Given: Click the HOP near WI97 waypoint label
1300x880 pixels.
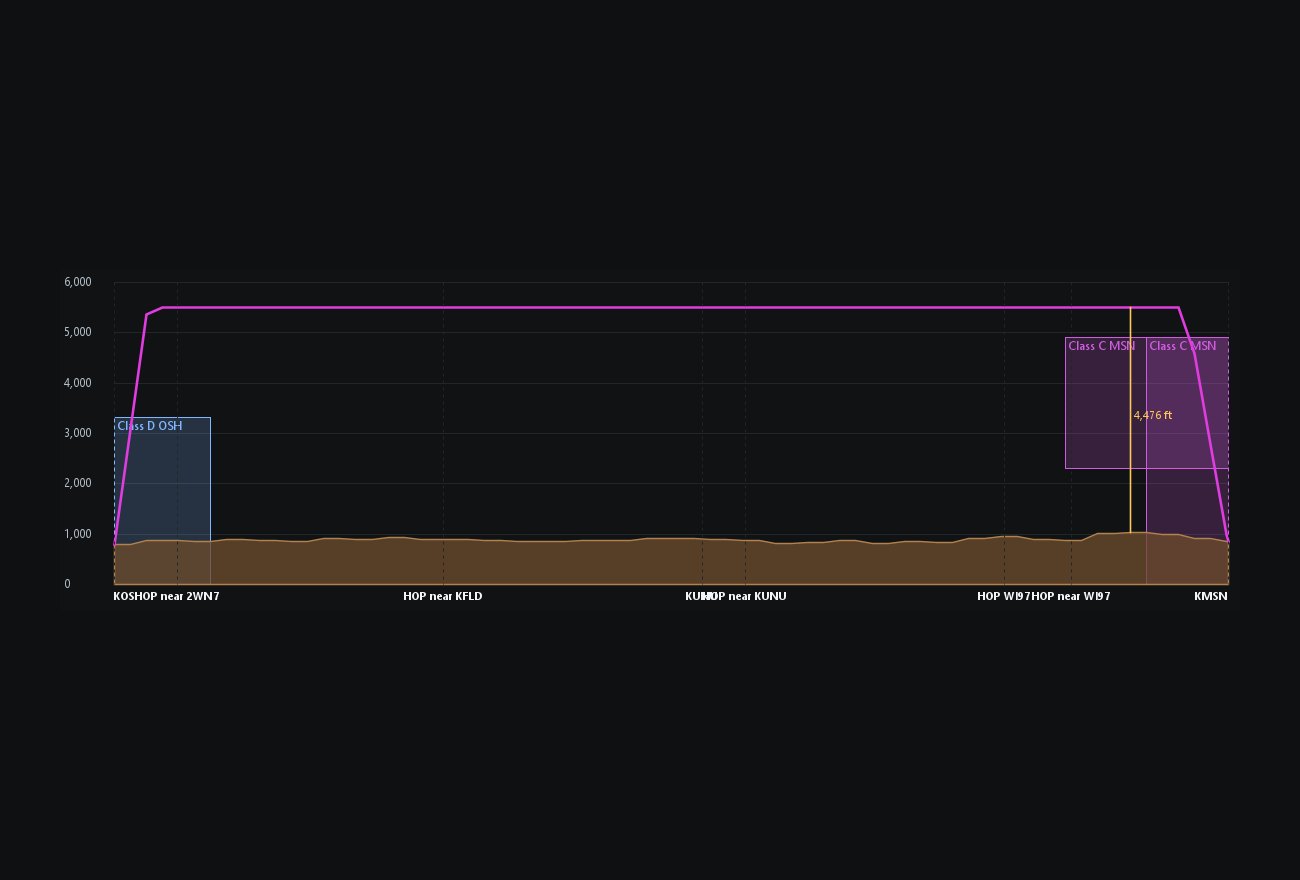Looking at the screenshot, I should tap(1071, 596).
